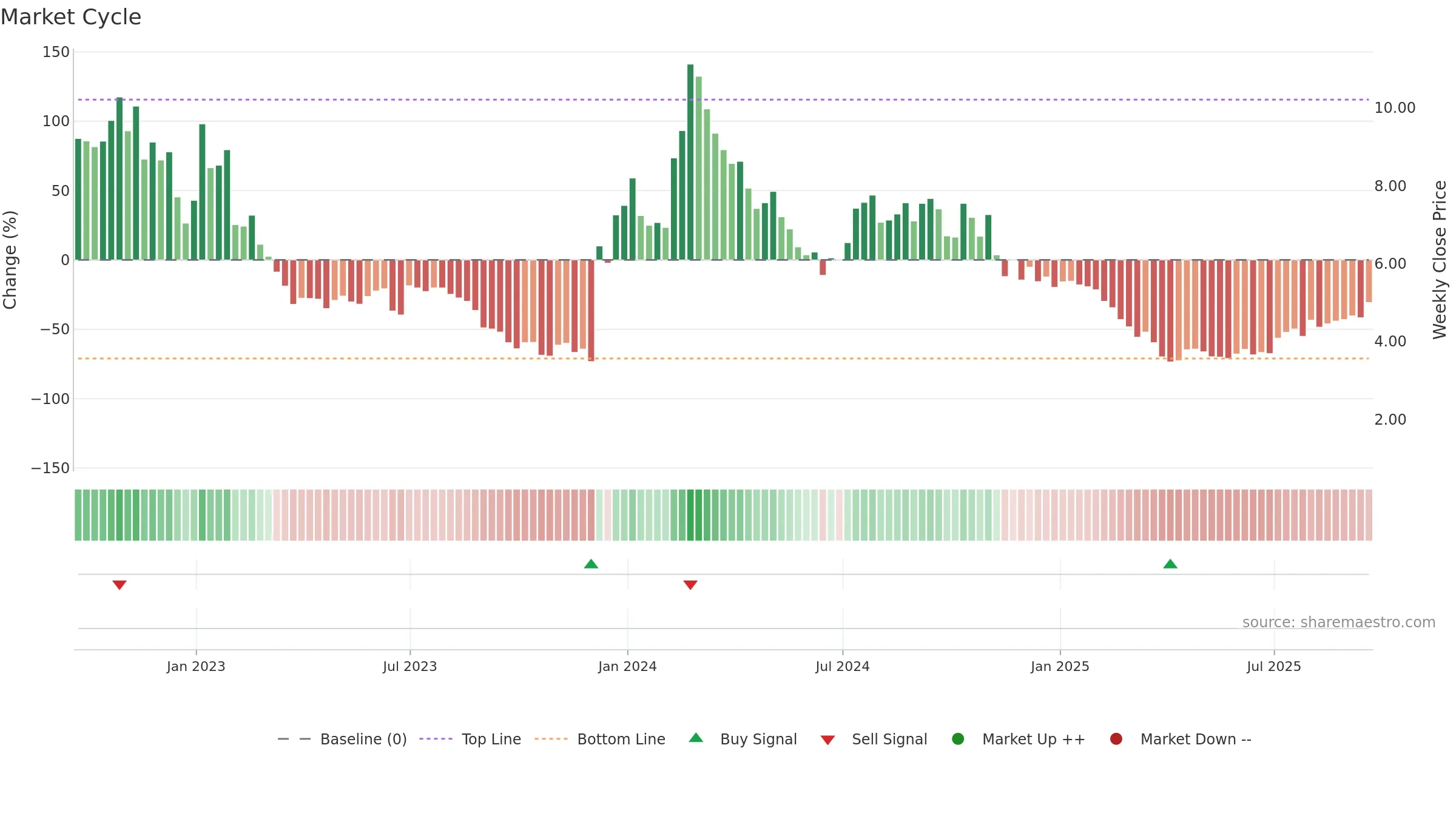Click the Market Cycle chart title

pyautogui.click(x=71, y=17)
